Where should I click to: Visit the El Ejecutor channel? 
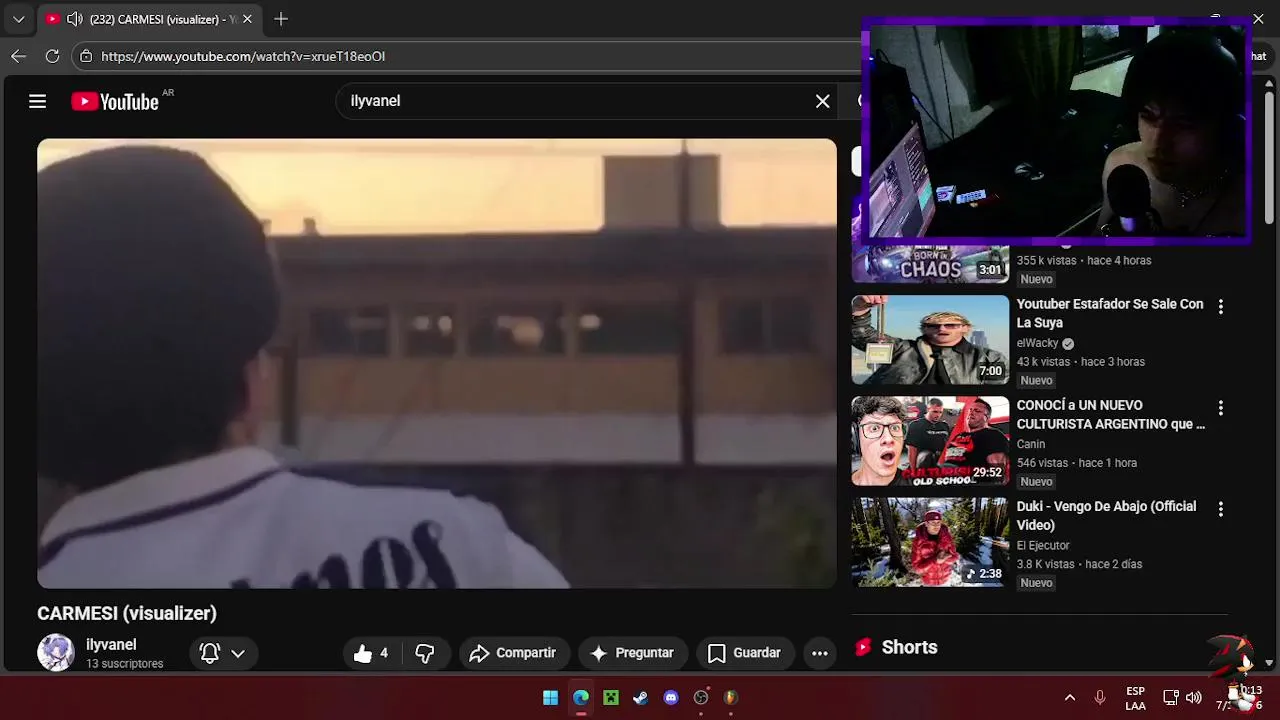click(x=1043, y=545)
